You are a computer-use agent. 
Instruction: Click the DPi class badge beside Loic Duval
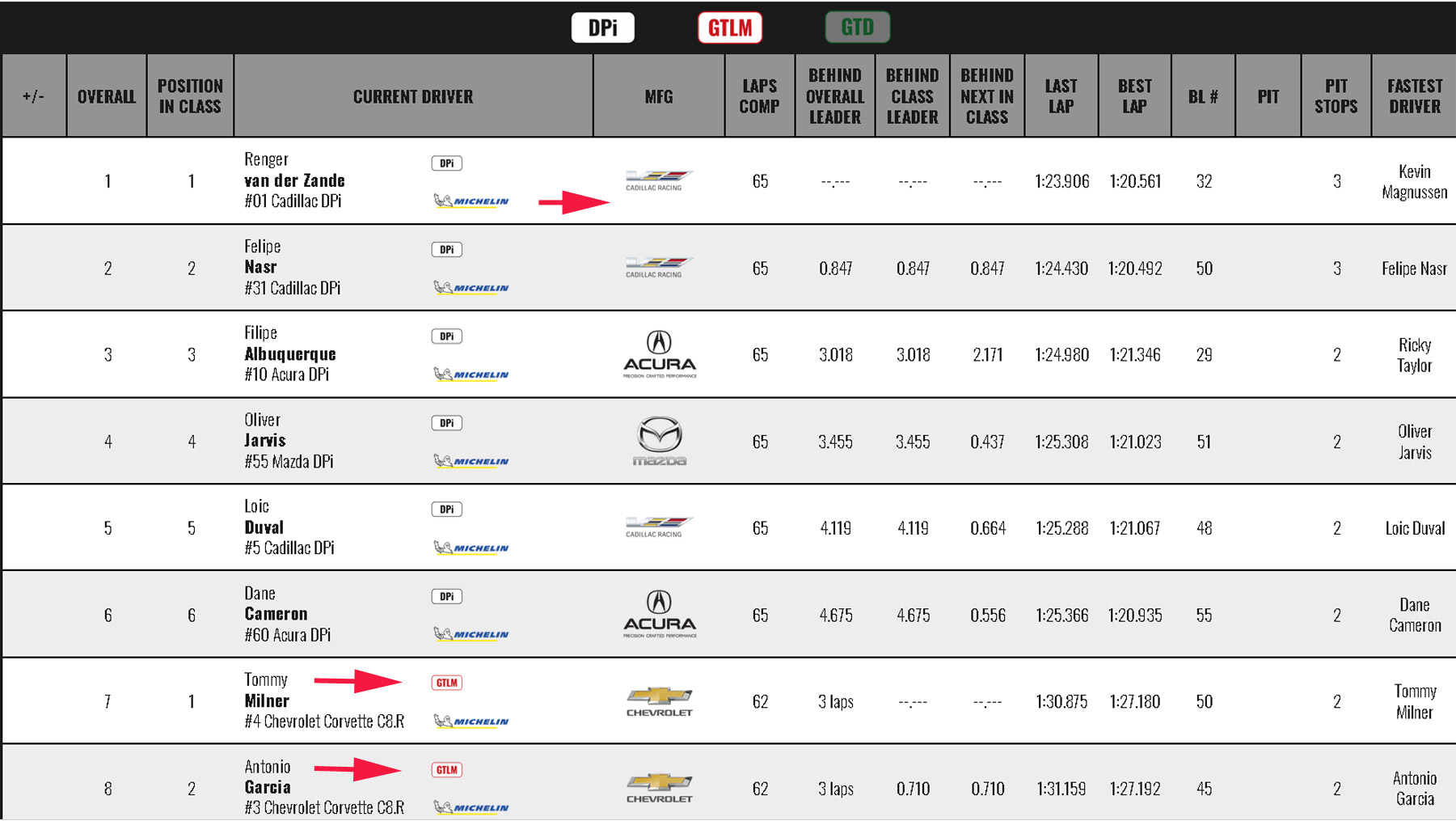point(446,510)
